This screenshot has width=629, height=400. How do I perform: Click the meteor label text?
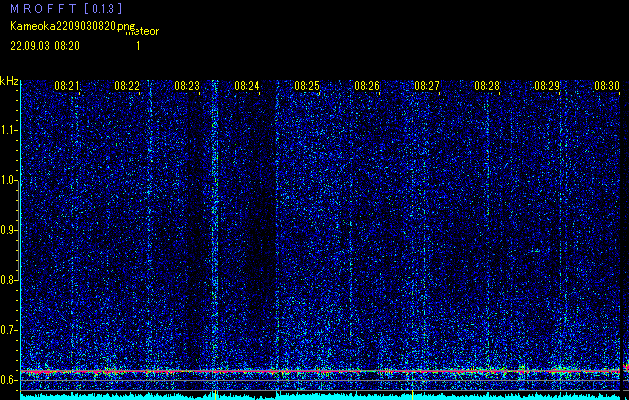point(142,31)
